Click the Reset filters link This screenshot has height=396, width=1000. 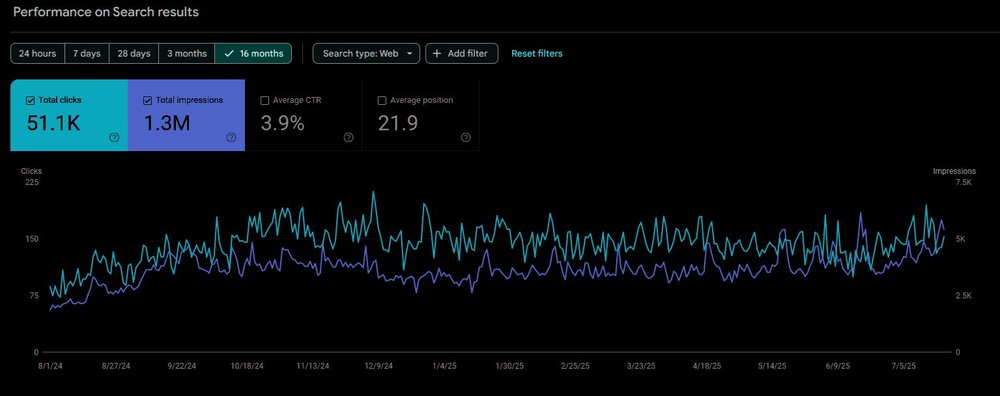(x=537, y=54)
